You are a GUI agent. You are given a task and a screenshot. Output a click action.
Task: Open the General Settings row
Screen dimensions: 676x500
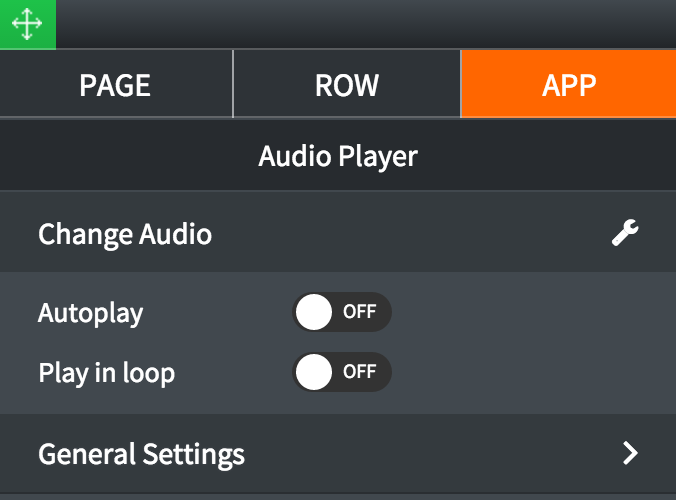pyautogui.click(x=141, y=454)
